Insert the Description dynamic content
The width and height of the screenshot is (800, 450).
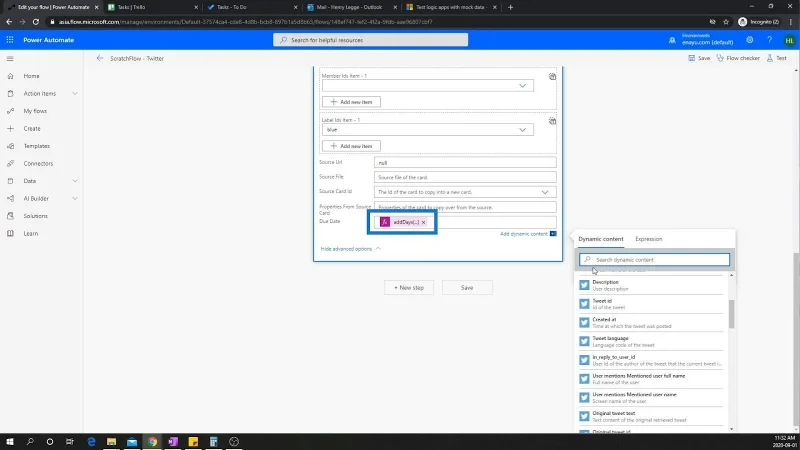(x=652, y=285)
